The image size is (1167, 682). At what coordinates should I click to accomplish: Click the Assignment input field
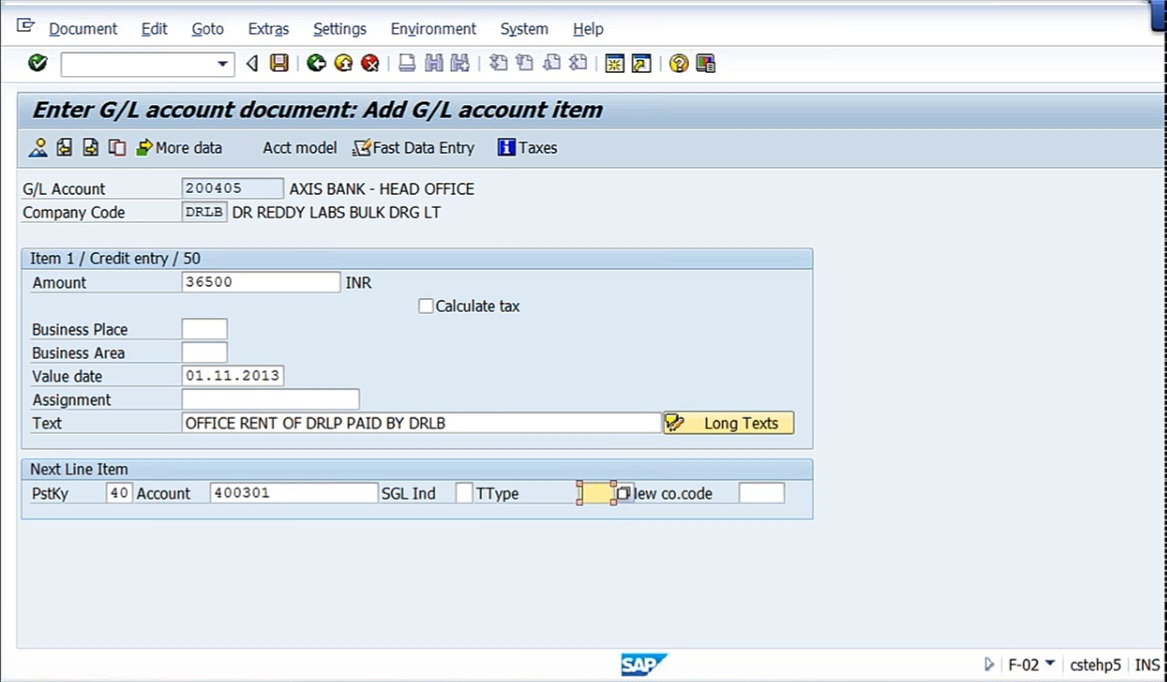pos(270,400)
